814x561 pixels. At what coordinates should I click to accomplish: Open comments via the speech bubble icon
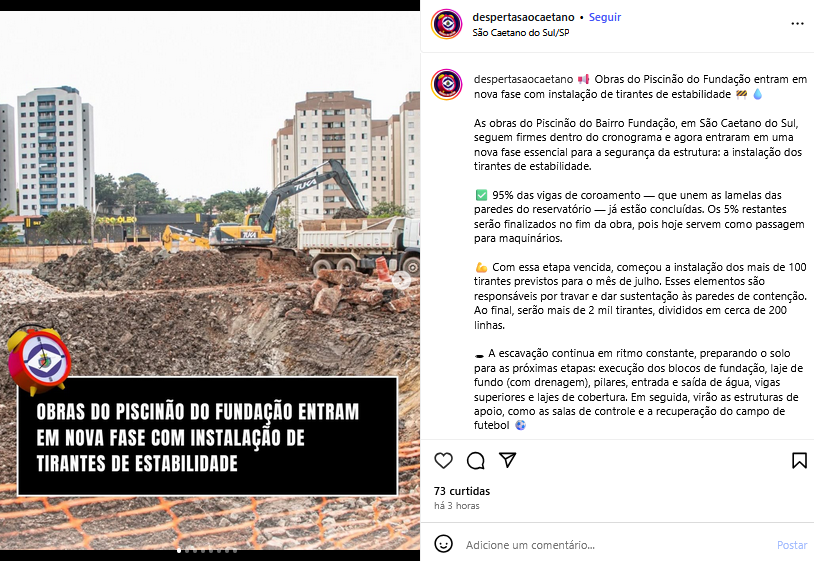tap(476, 460)
